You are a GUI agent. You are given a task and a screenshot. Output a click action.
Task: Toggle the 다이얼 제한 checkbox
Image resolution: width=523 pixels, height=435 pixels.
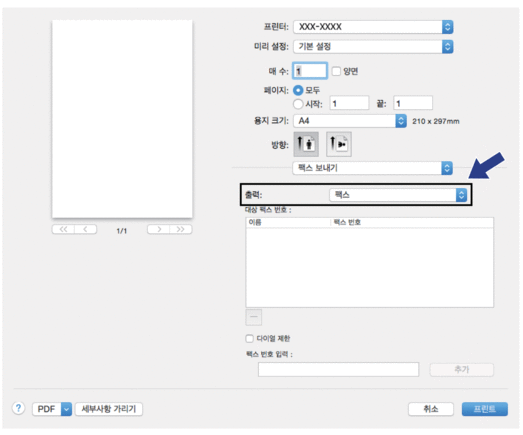coord(249,339)
